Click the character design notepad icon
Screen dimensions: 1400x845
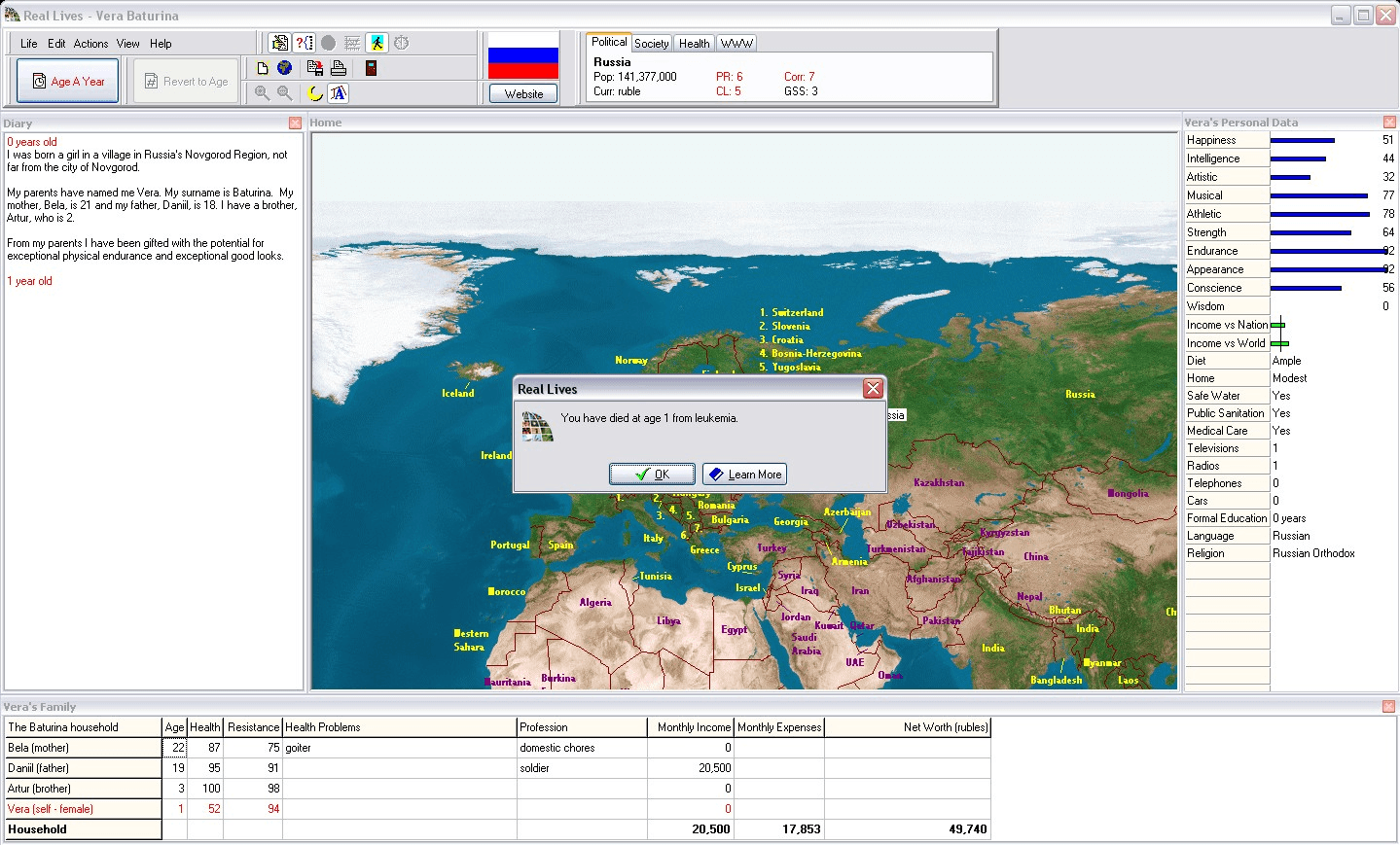coord(279,43)
